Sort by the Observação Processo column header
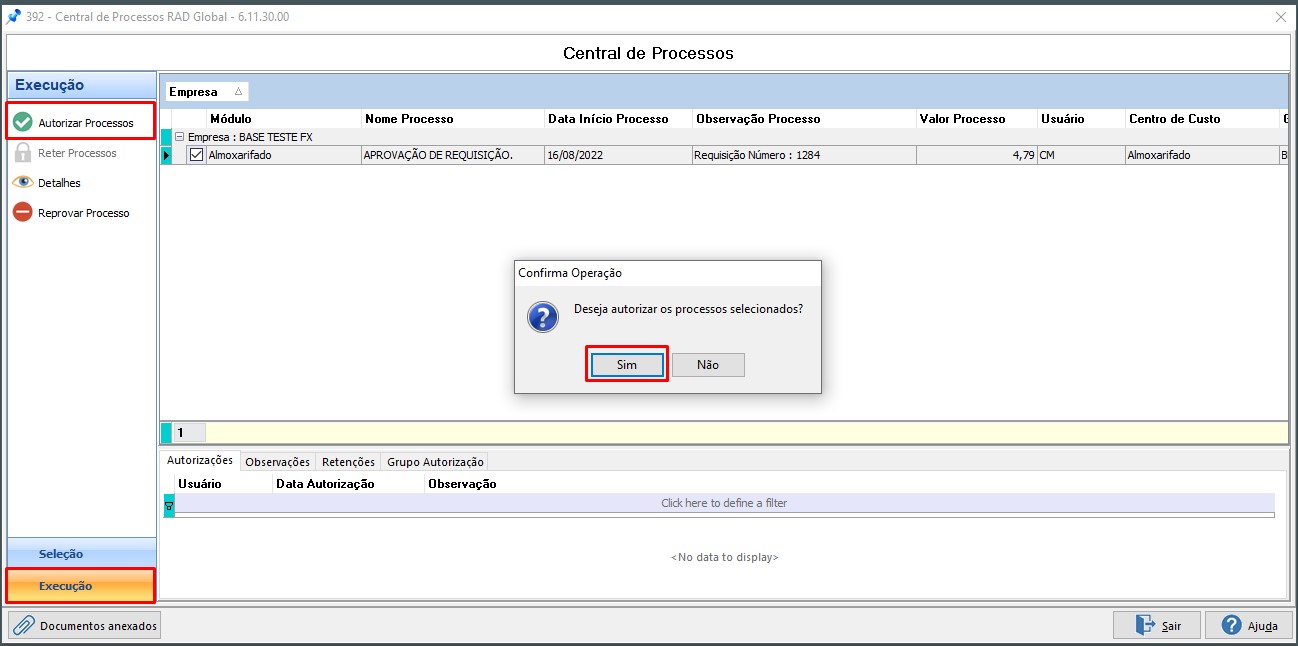The image size is (1298, 646). (803, 118)
